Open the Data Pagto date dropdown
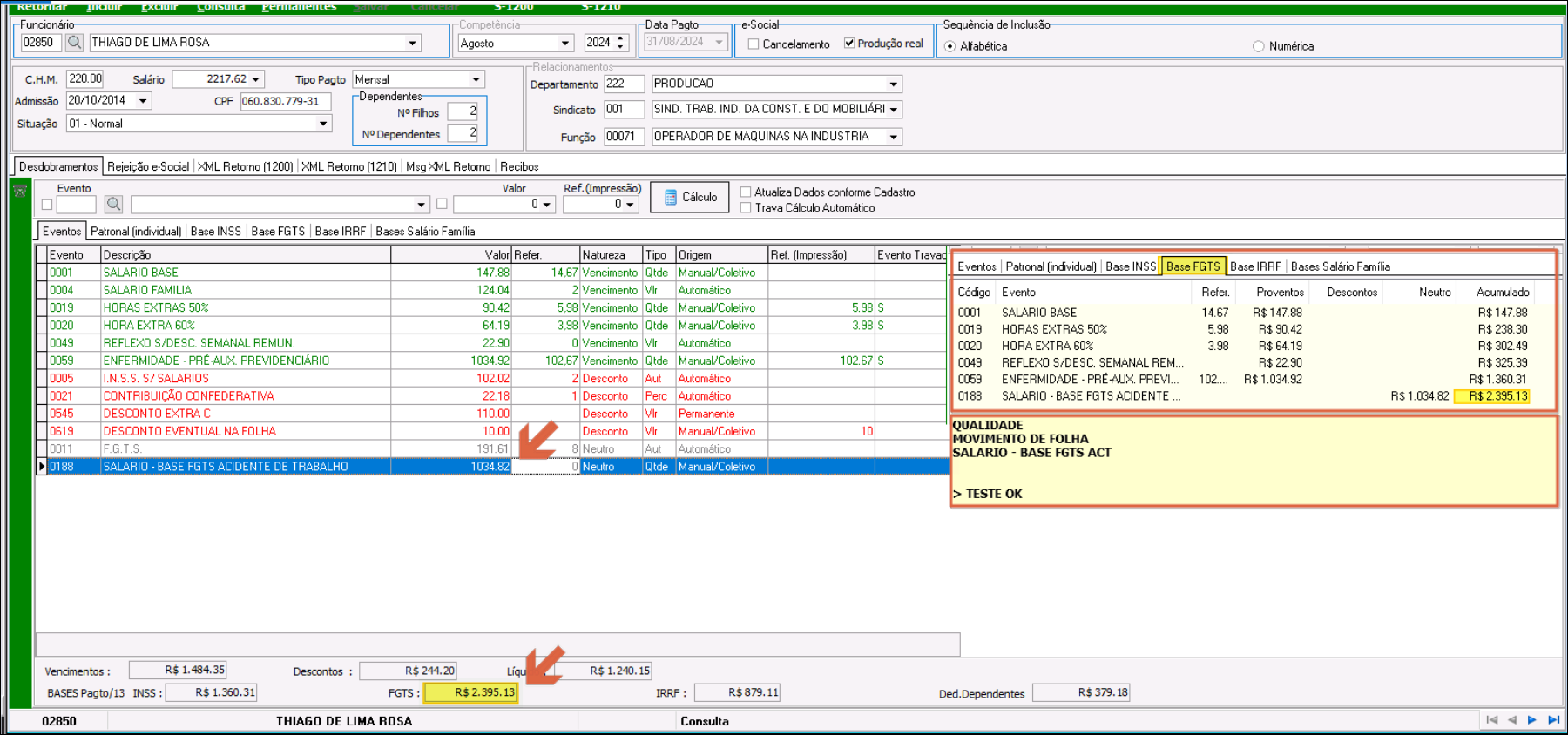Screen dimensions: 1568x735 (x=719, y=42)
